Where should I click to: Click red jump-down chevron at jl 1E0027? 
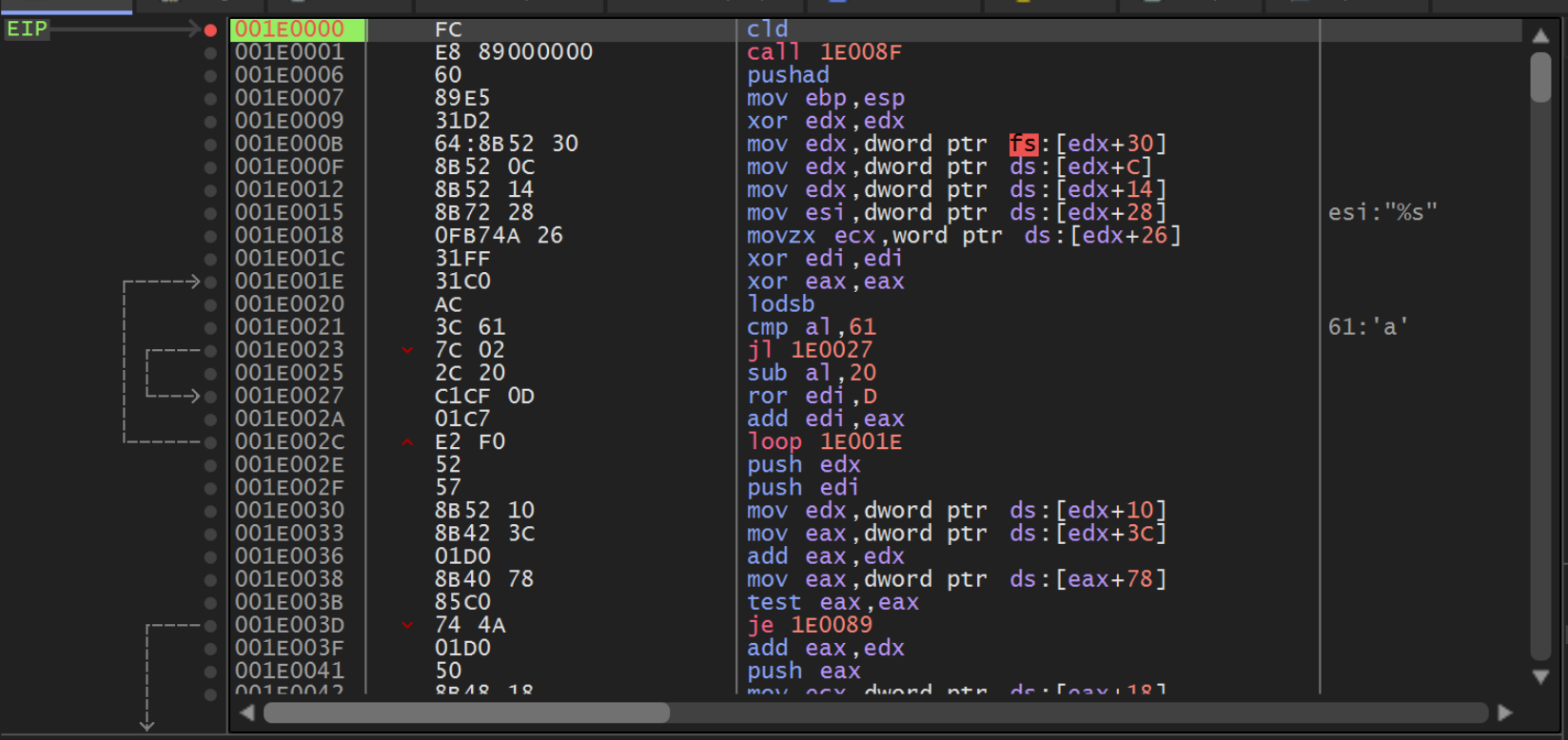pos(407,350)
